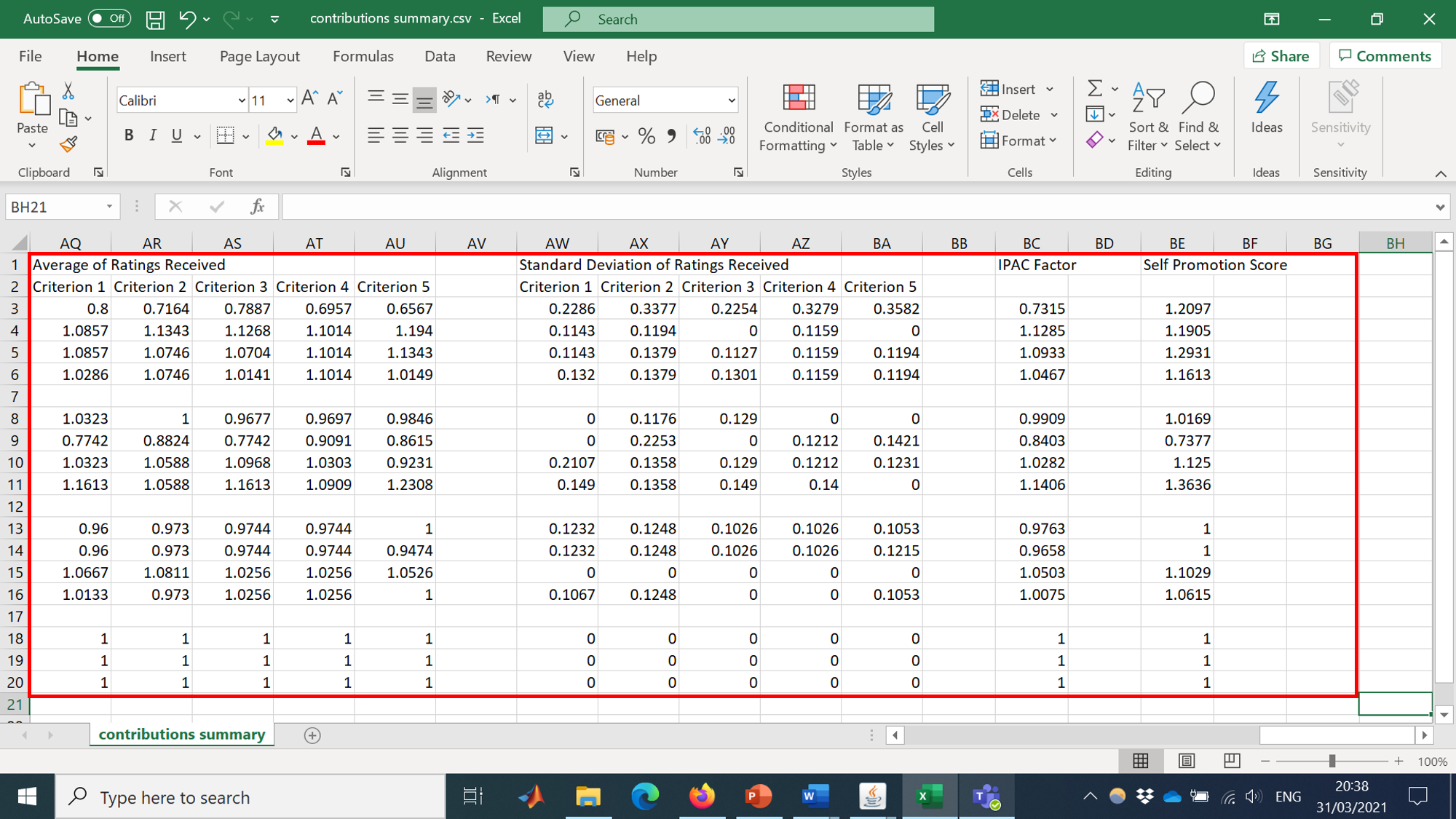The image size is (1456, 819).
Task: Click the Save icon in title bar
Action: coord(155,20)
